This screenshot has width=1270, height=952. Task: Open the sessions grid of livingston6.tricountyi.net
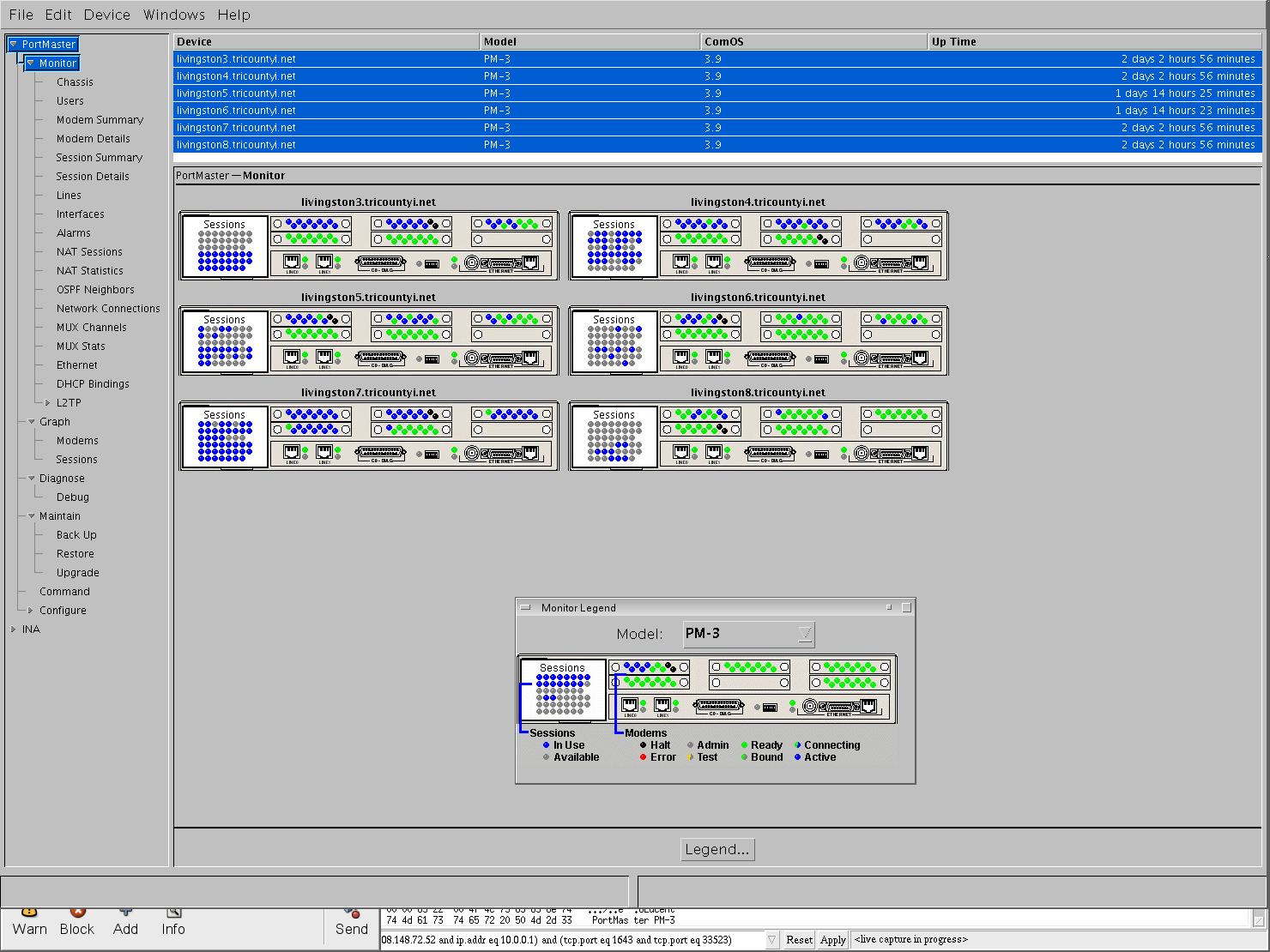(x=614, y=341)
